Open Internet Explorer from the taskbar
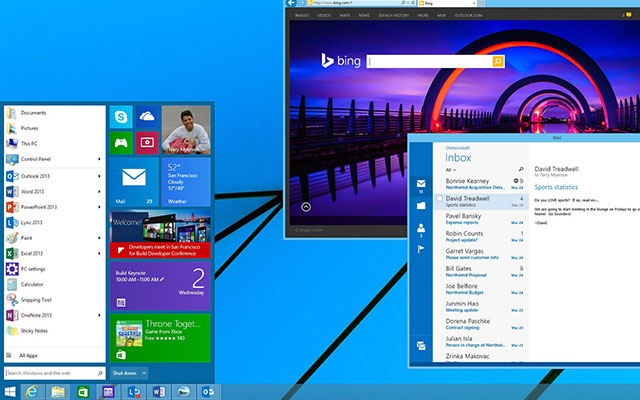This screenshot has height=400, width=640. tap(33, 391)
